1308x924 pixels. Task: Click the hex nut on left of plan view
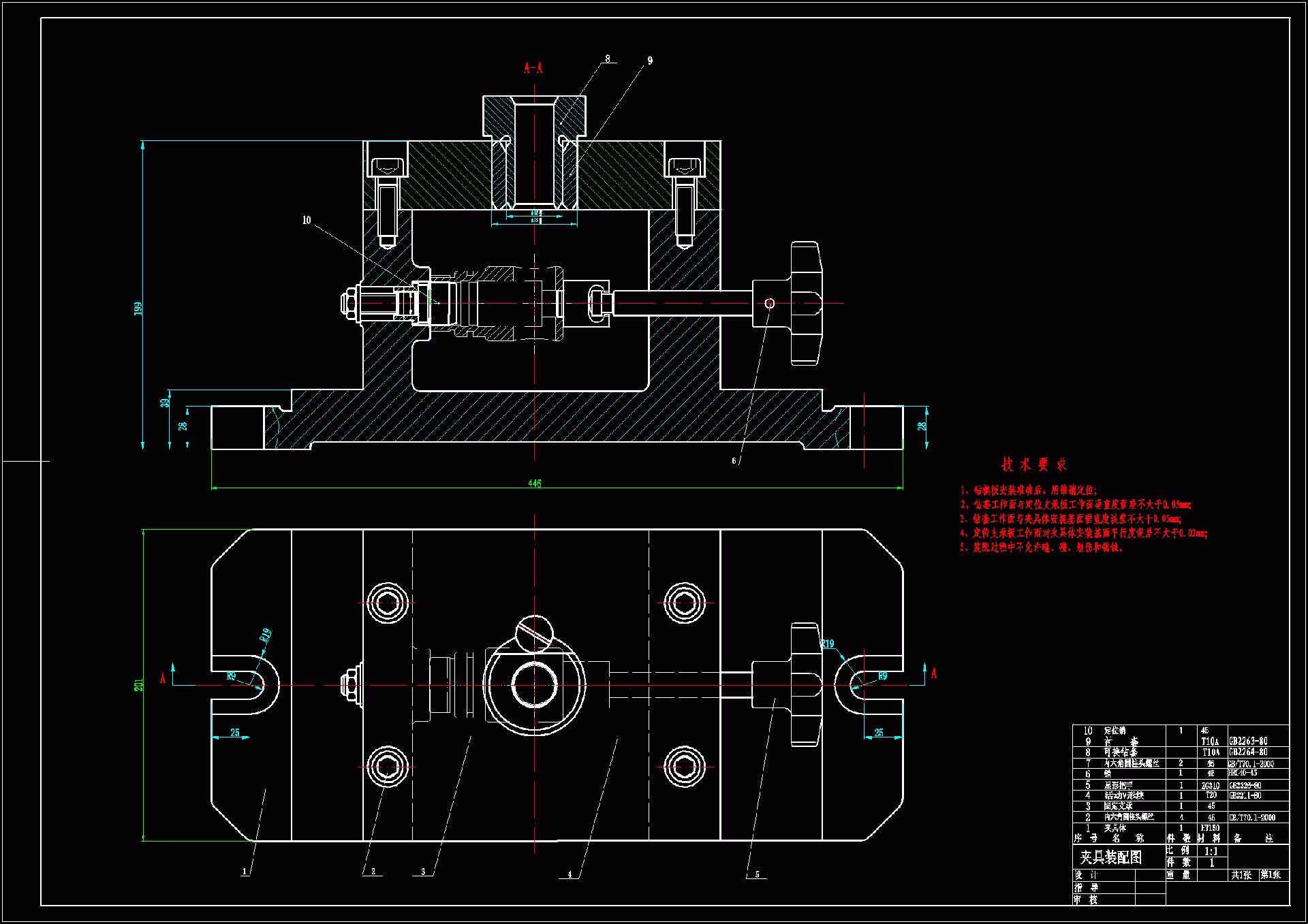coord(350,685)
